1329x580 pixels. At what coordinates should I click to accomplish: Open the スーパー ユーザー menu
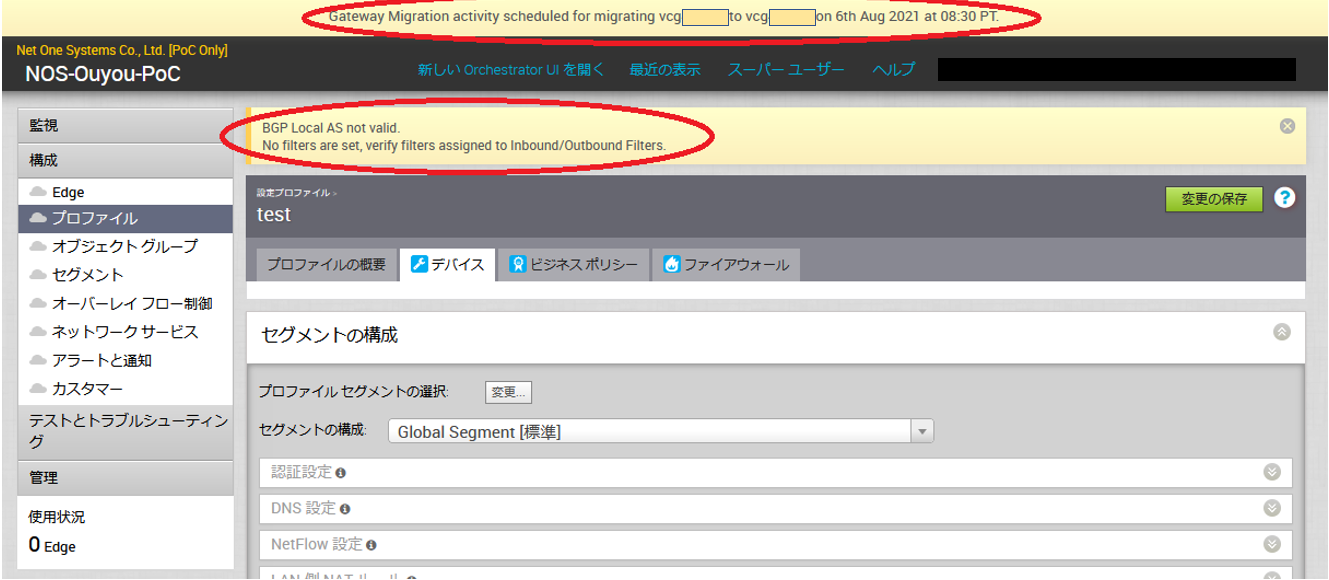pos(786,70)
